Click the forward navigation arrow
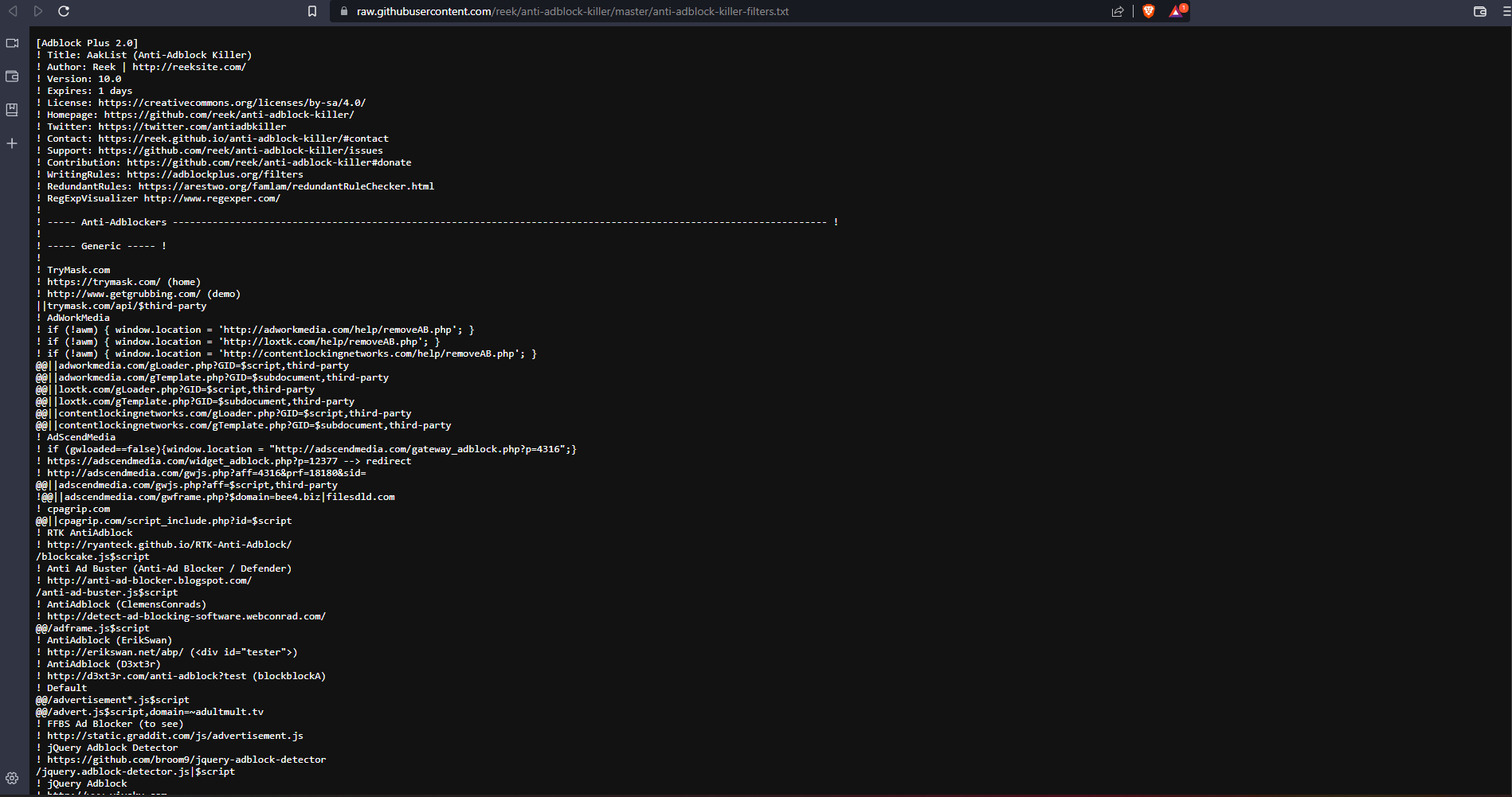This screenshot has height=797, width=1512. tap(37, 11)
